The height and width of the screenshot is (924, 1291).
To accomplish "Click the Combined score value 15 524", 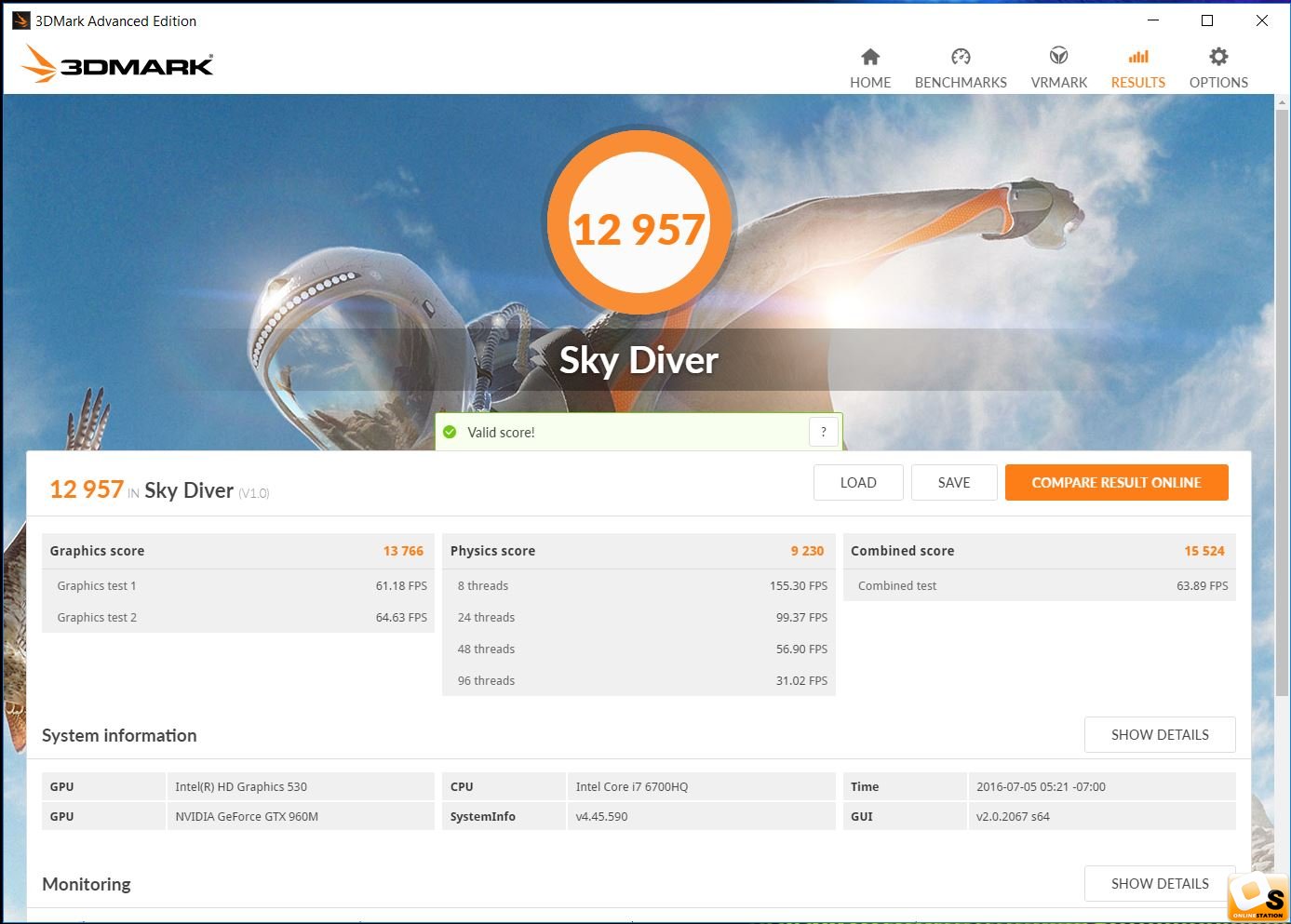I will (x=1204, y=551).
